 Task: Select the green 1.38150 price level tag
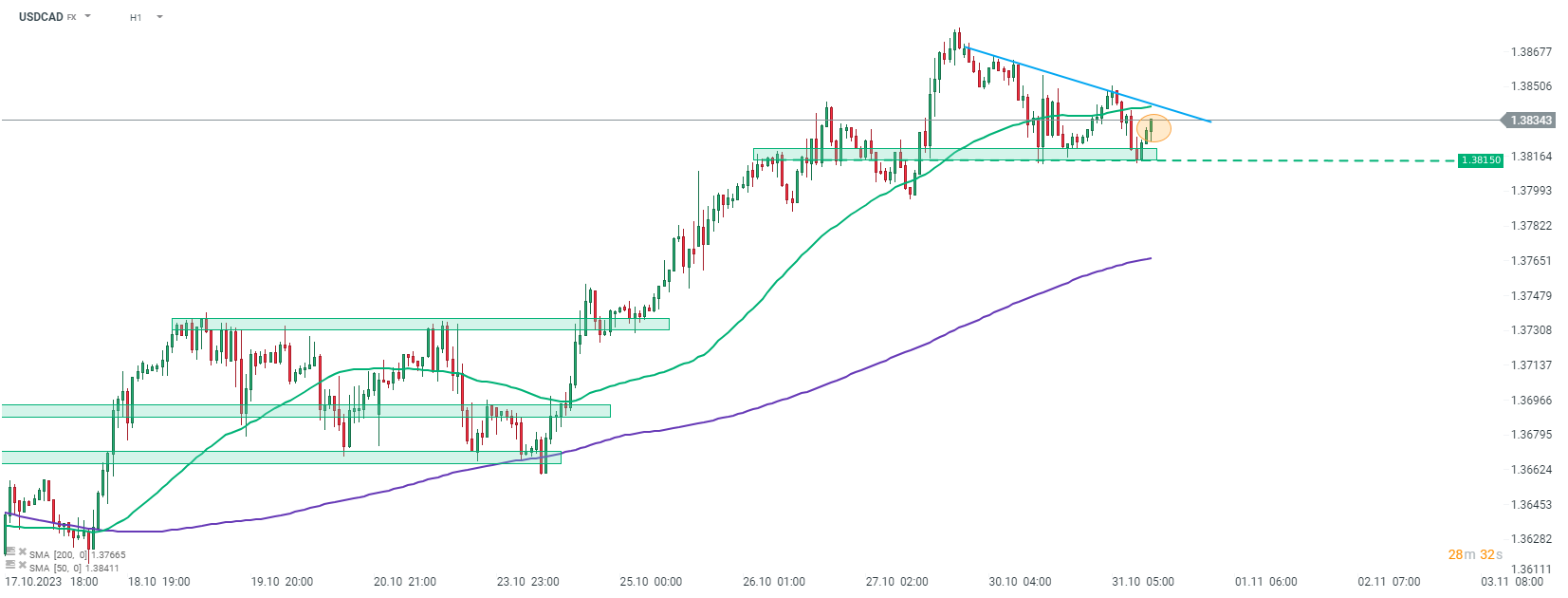click(1481, 160)
